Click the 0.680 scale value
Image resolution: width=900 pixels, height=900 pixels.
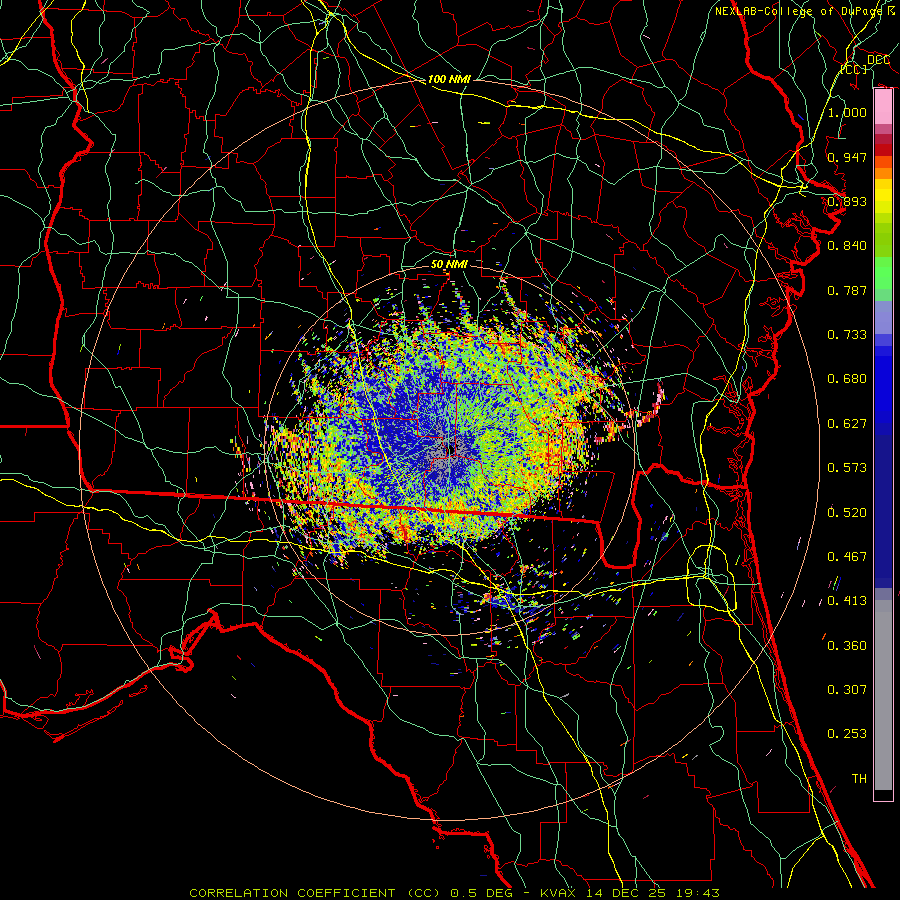[847, 379]
